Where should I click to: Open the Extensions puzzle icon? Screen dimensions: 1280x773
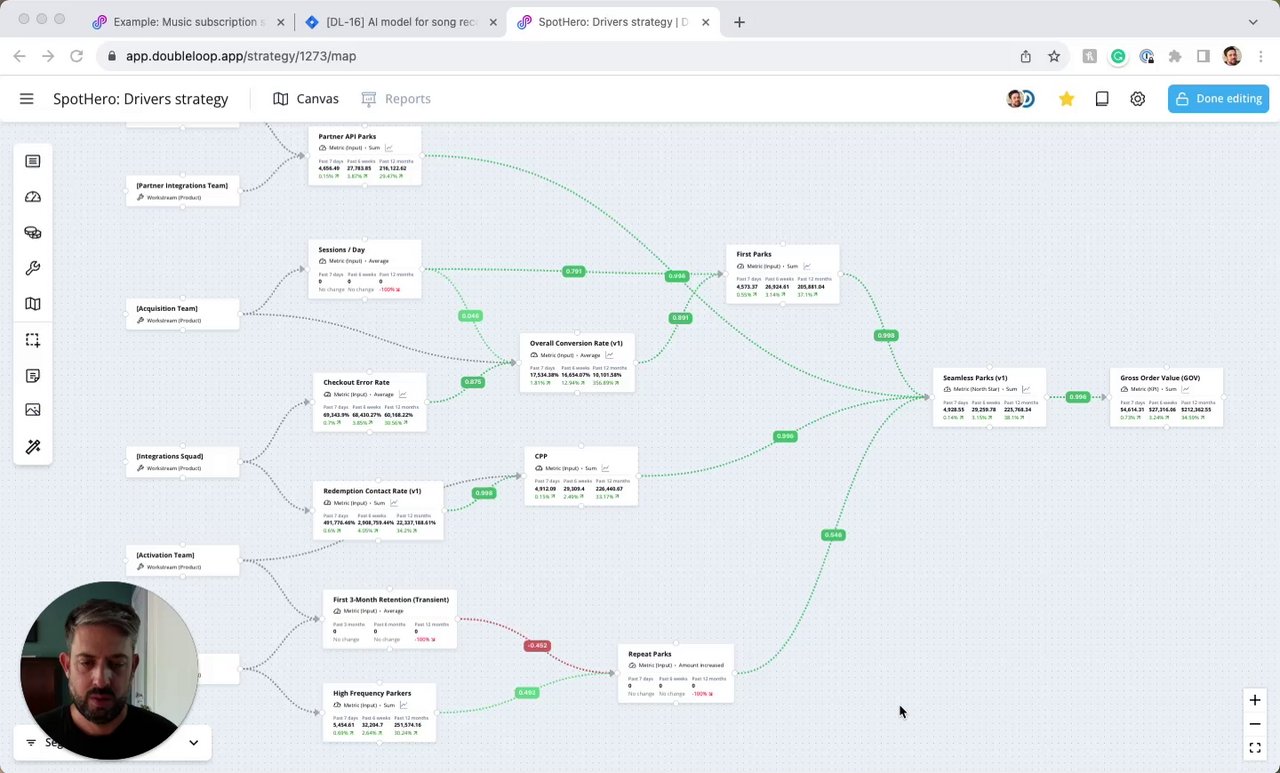point(1175,57)
